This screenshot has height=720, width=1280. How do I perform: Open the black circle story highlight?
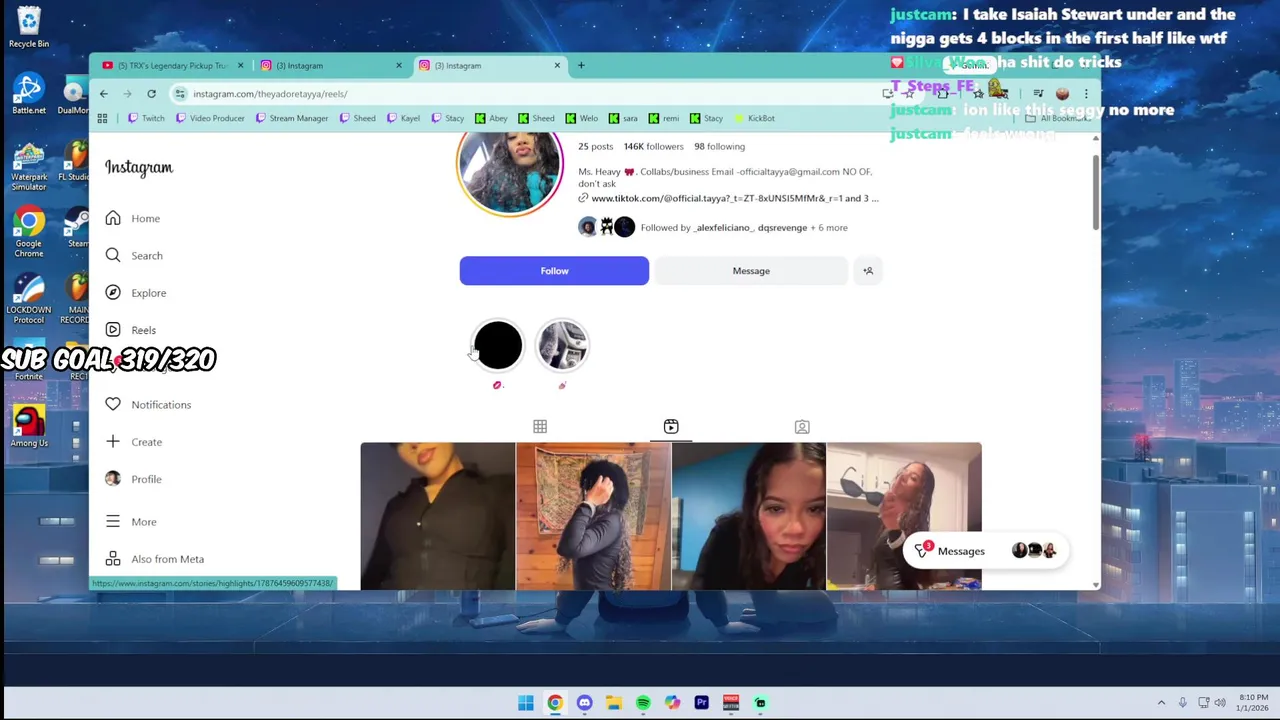click(x=498, y=346)
